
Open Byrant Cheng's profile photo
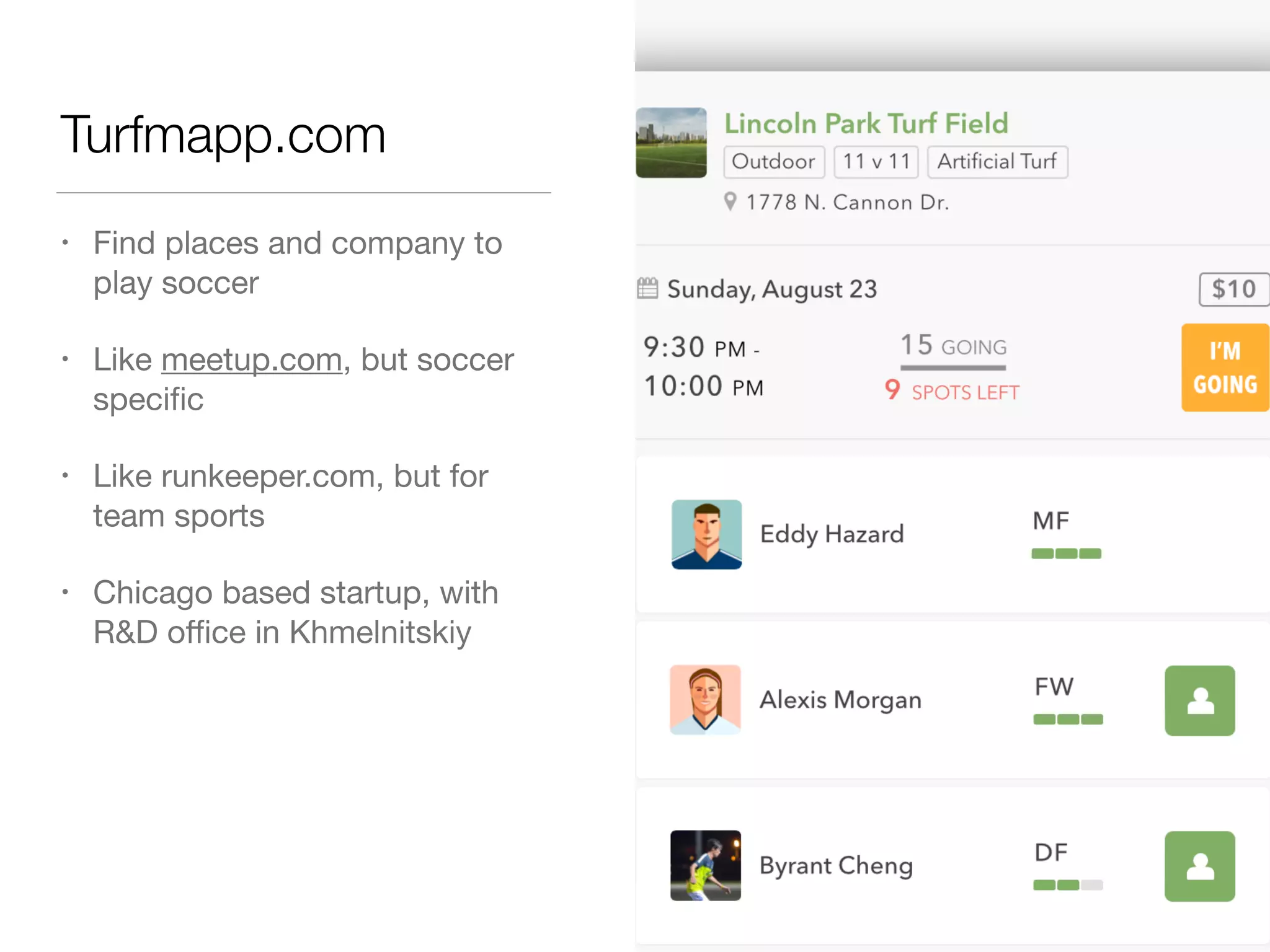tap(705, 865)
